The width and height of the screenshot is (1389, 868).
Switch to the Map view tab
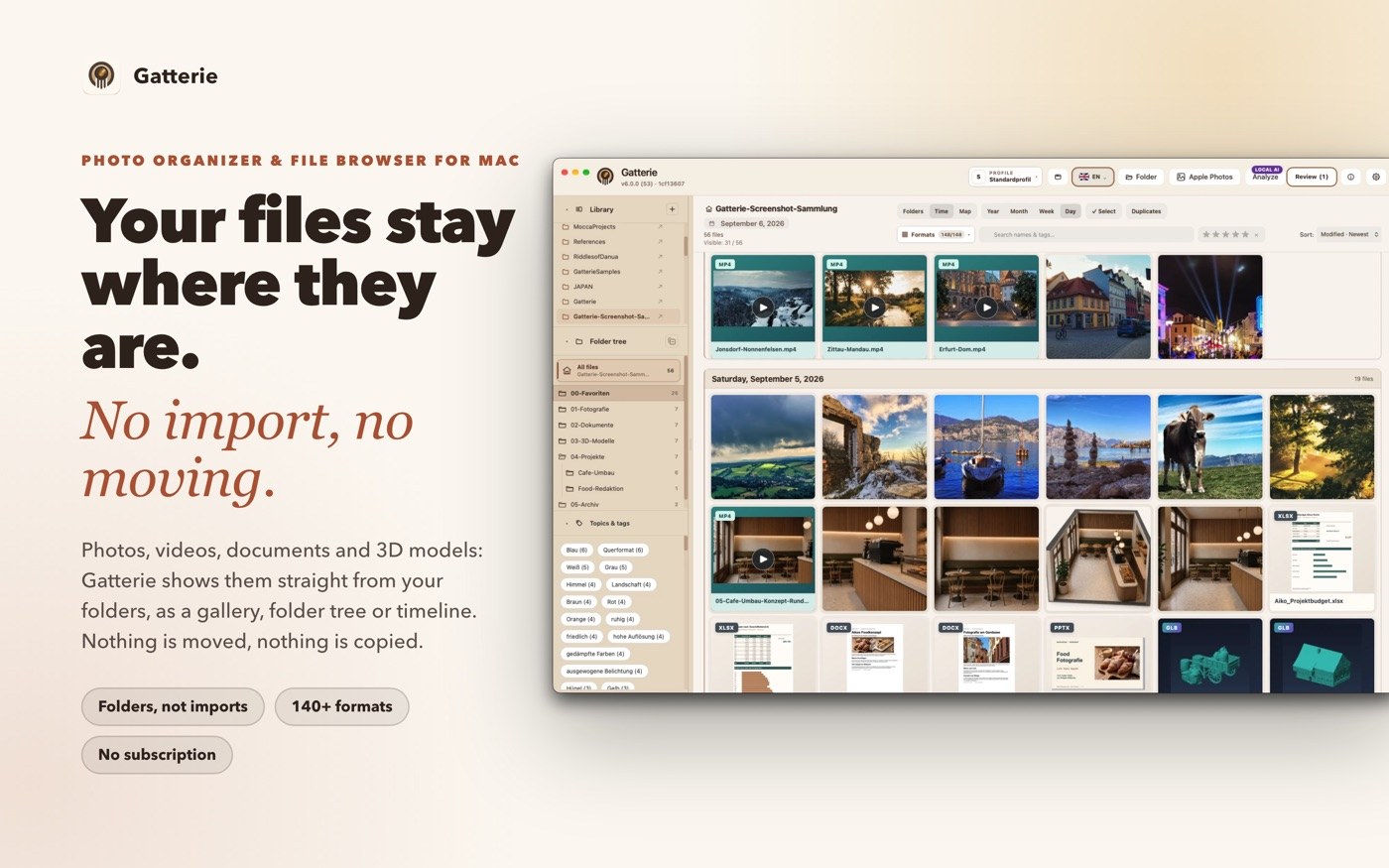(x=965, y=211)
